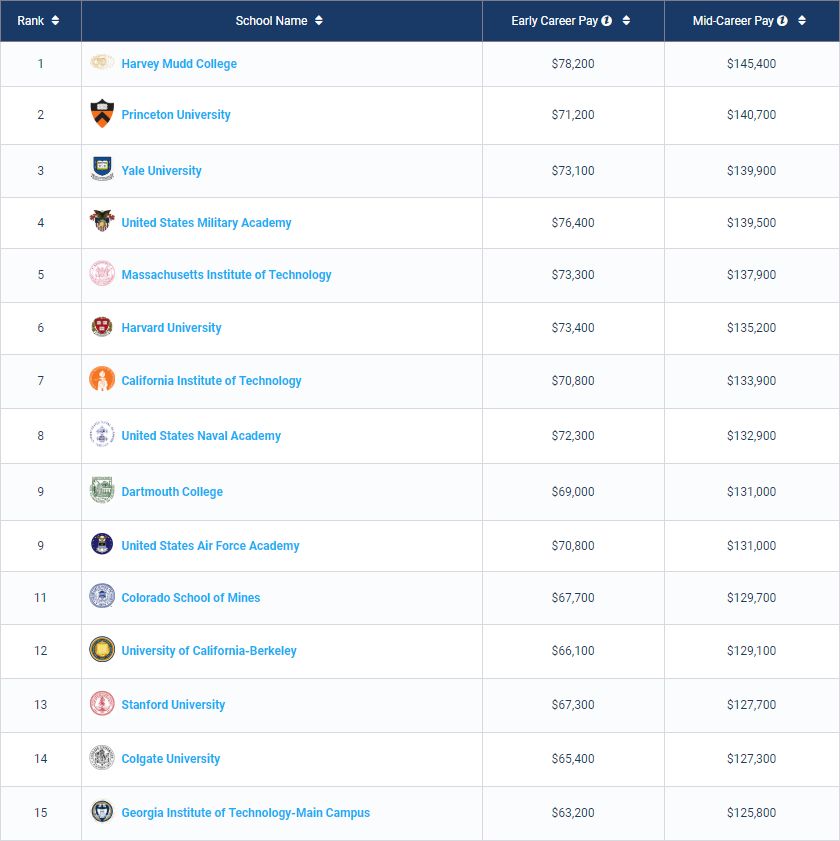Sort by Mid-Career Pay arrows
The image size is (840, 841).
pos(801,20)
